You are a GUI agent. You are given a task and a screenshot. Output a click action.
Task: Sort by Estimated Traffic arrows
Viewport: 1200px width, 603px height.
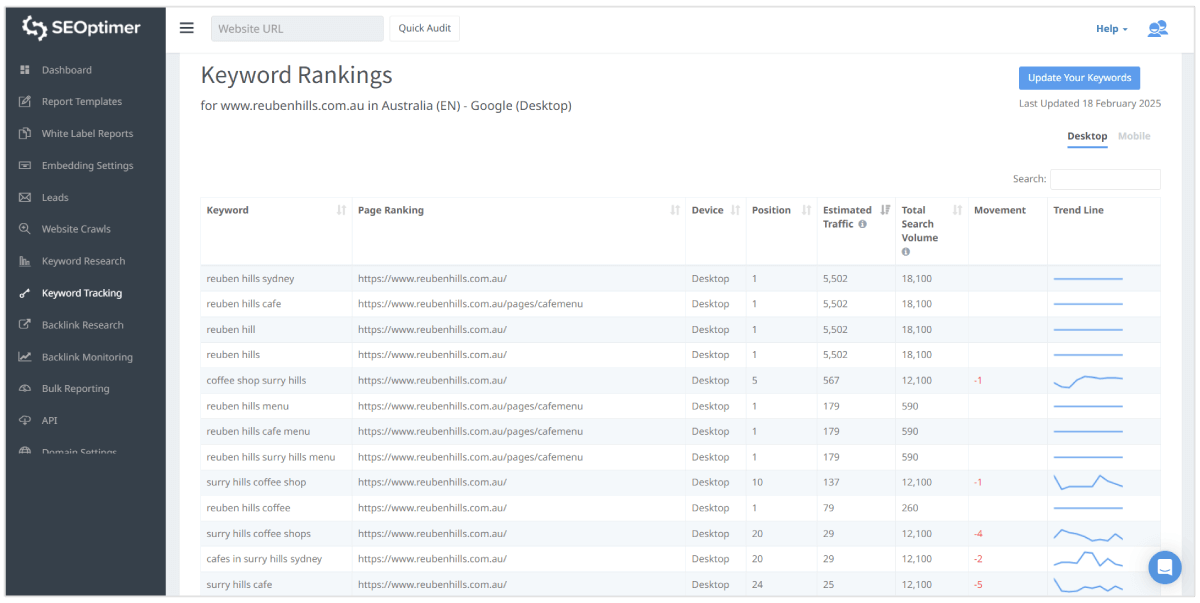tap(885, 210)
